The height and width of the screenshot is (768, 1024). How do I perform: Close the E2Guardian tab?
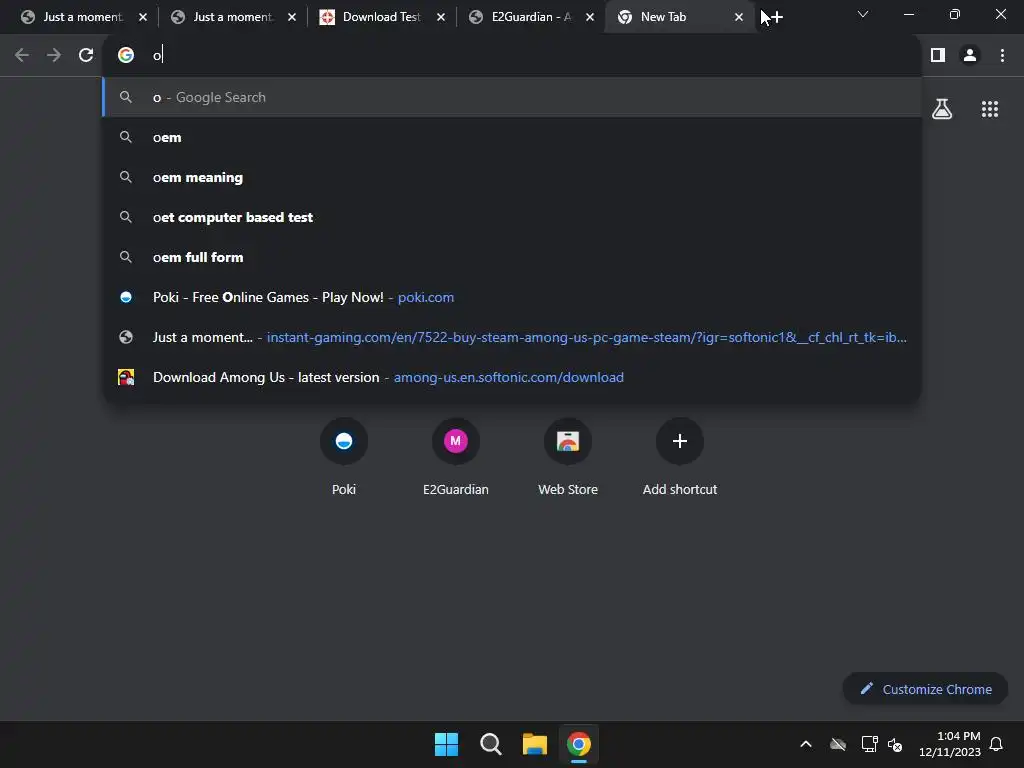coord(590,18)
